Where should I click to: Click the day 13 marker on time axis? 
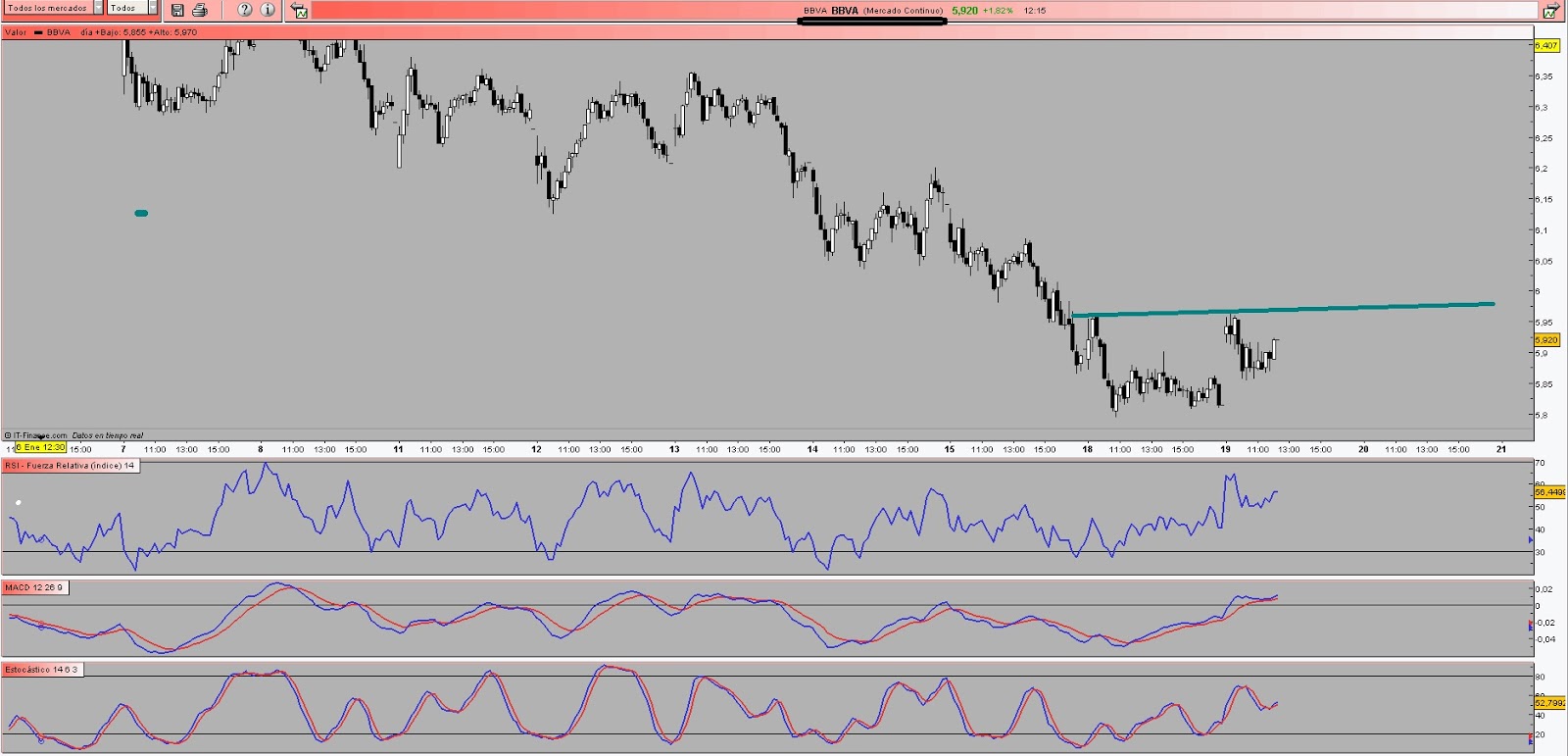674,449
